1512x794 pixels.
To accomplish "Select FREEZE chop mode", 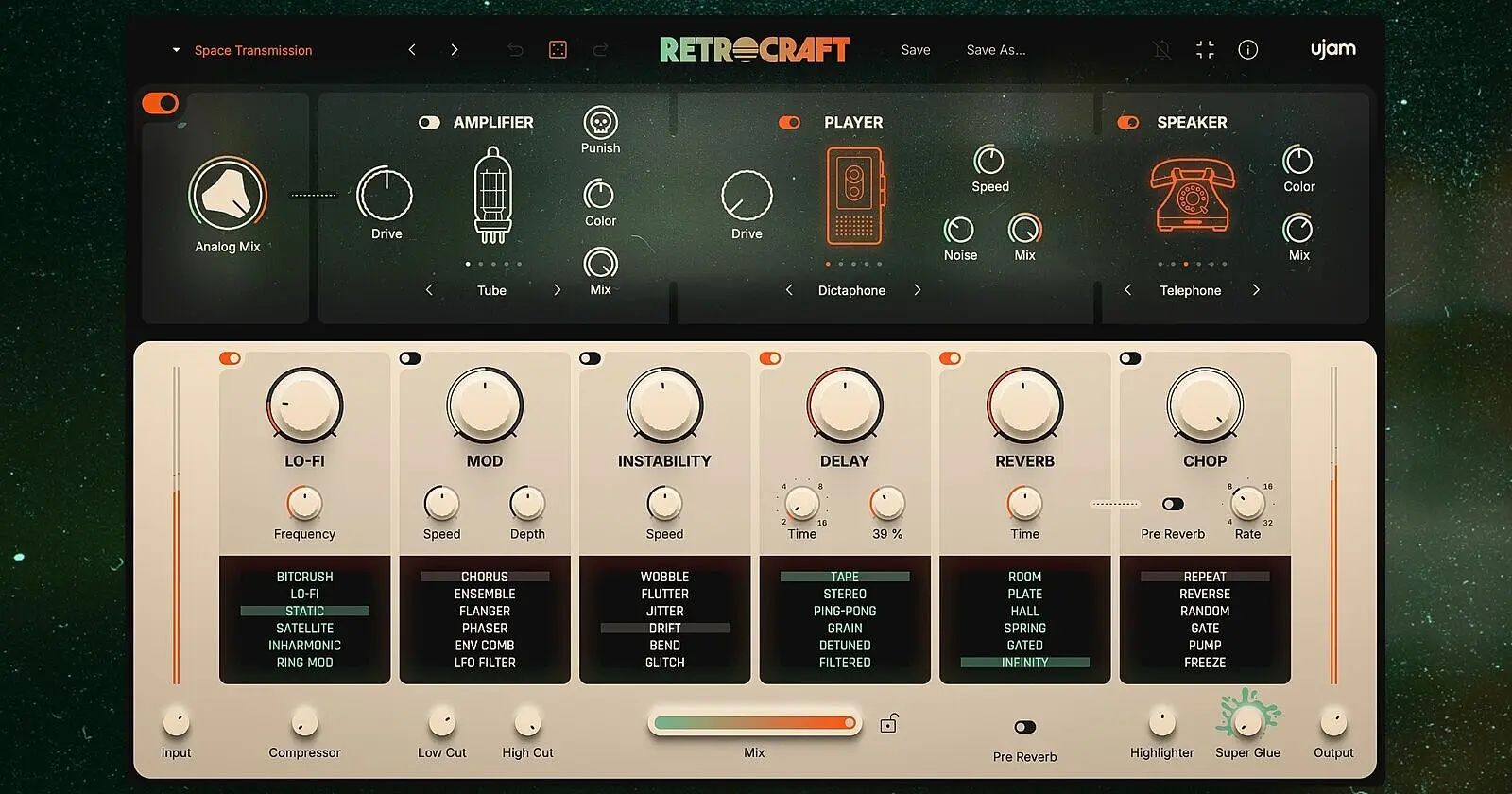I will point(1205,663).
